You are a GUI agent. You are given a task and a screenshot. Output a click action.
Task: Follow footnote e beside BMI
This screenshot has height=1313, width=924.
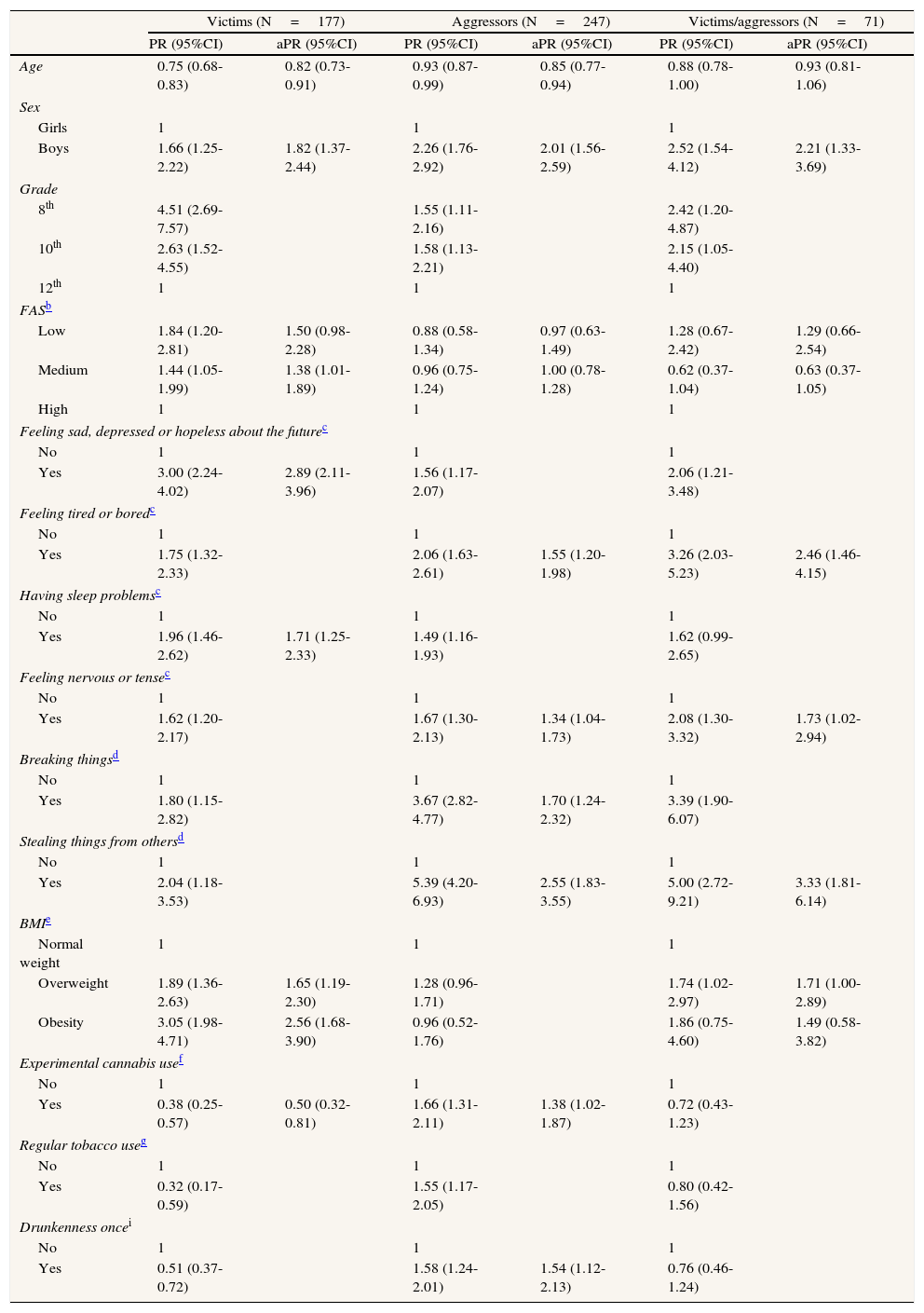click(x=48, y=920)
